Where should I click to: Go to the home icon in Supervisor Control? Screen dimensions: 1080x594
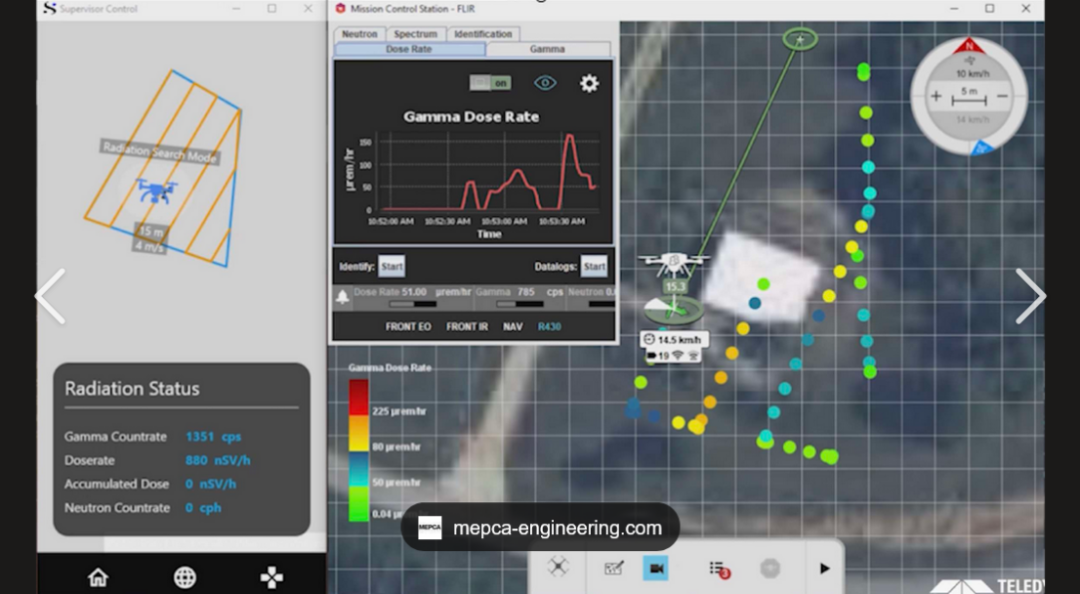(98, 577)
